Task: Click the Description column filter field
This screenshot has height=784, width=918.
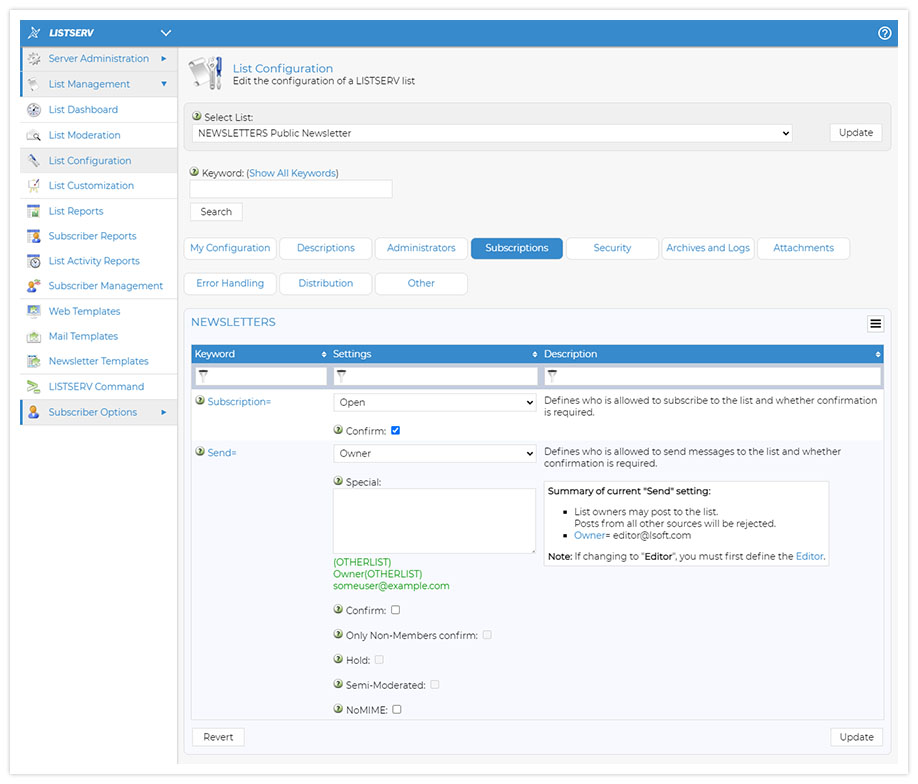Action: (x=713, y=376)
